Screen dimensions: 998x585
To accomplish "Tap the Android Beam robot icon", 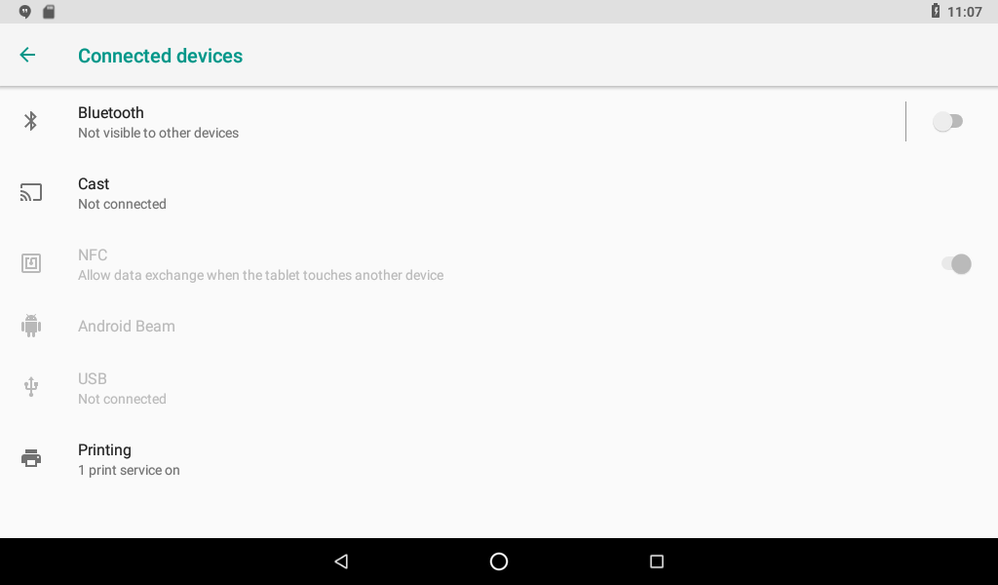I will click(x=31, y=326).
